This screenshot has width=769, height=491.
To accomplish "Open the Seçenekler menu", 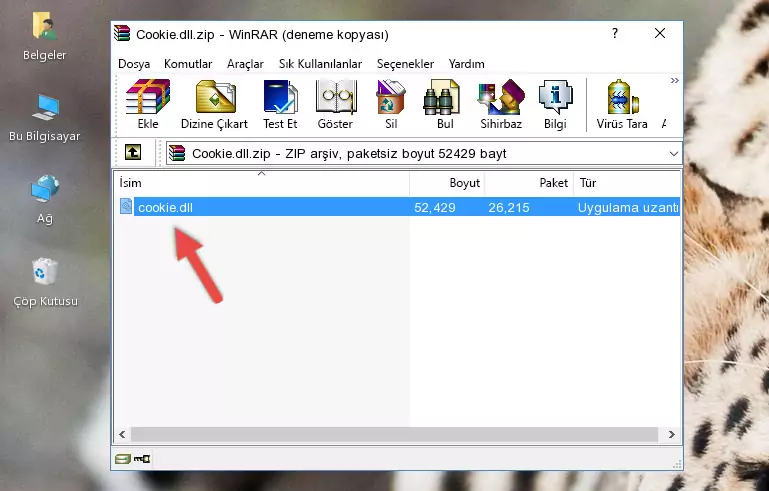I will (405, 64).
